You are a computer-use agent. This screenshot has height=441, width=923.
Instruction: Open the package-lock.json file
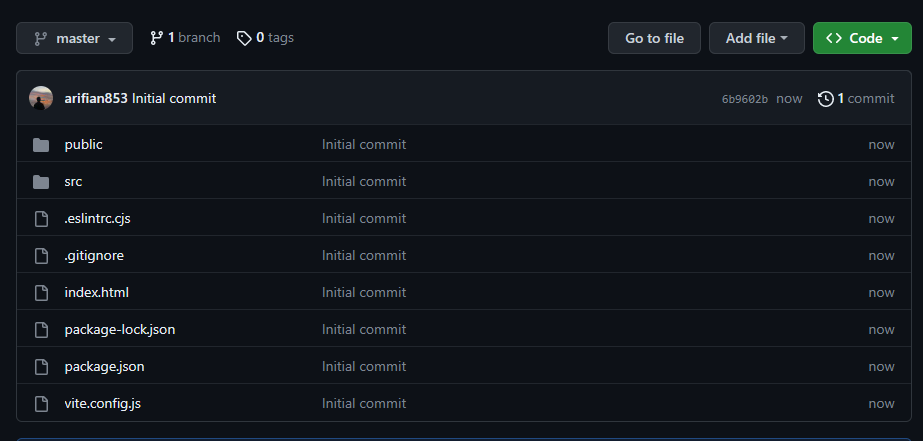point(119,330)
